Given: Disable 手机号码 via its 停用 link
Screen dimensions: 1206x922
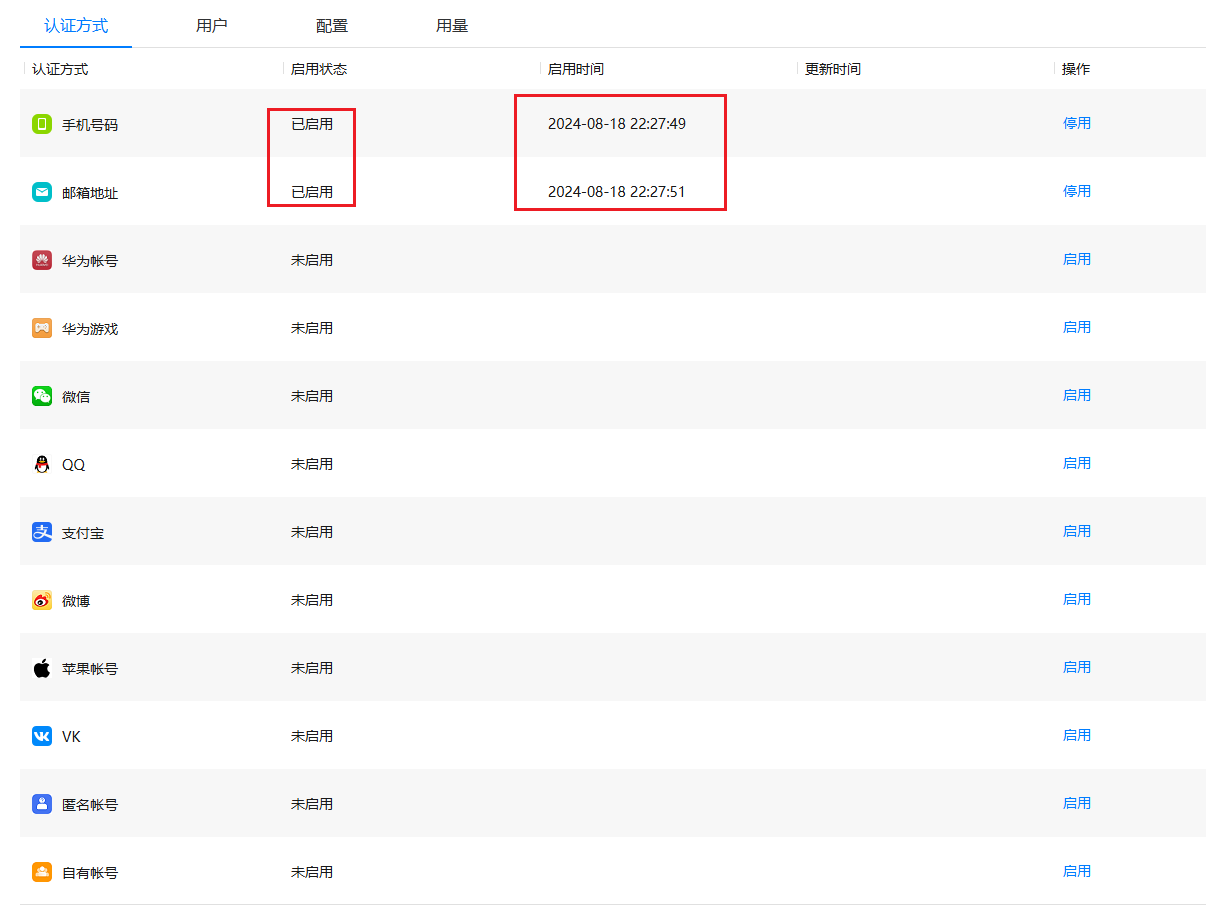Looking at the screenshot, I should point(1077,123).
